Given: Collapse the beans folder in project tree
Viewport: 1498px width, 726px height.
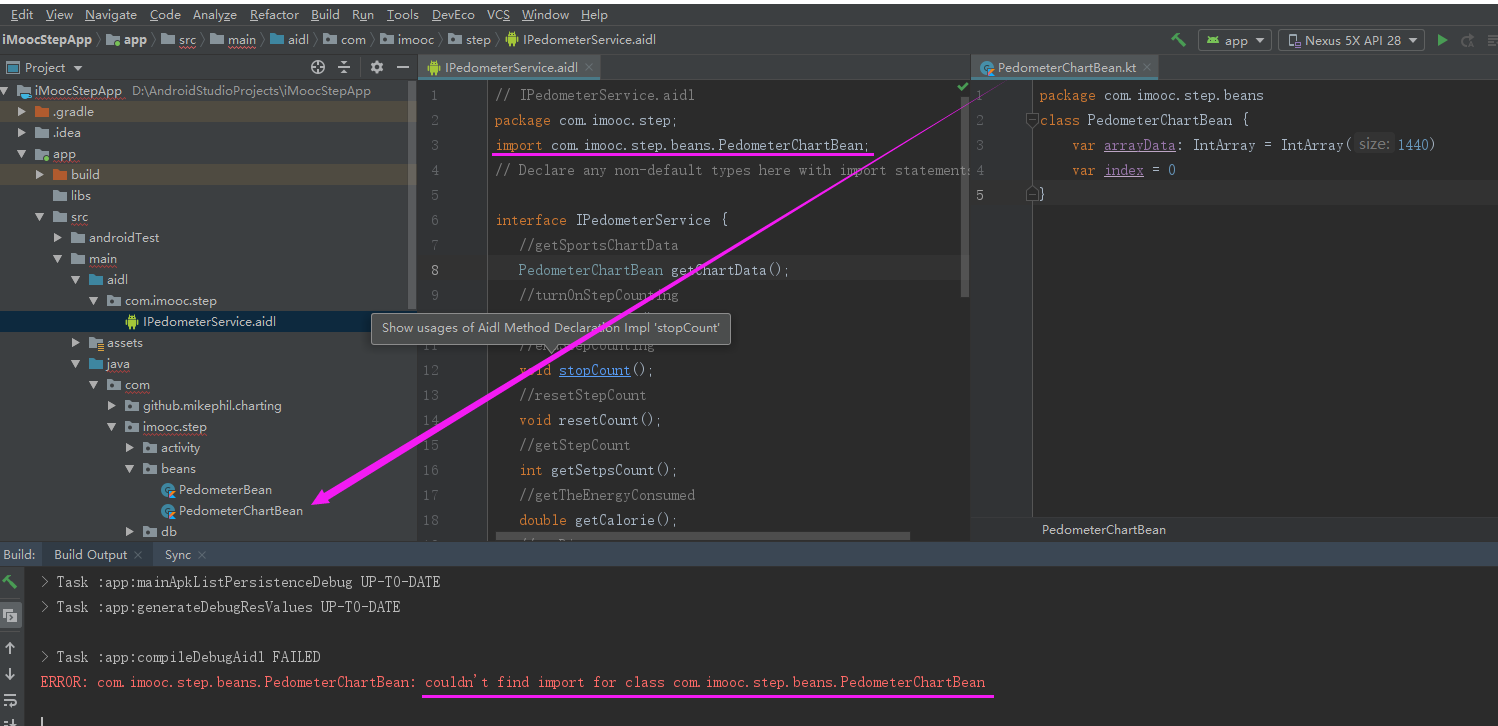Looking at the screenshot, I should click(x=130, y=468).
